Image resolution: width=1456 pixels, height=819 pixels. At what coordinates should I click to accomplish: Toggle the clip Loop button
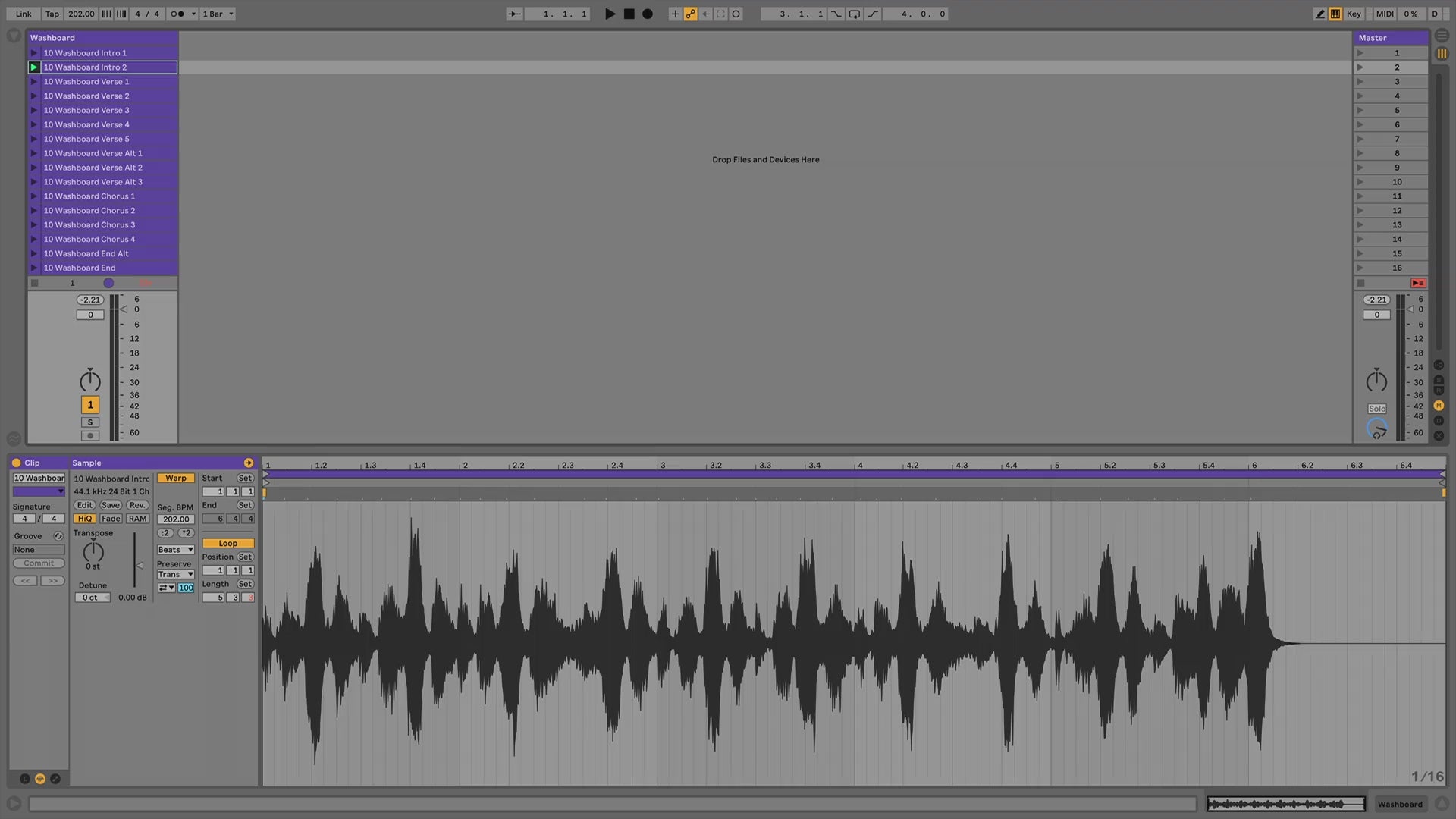click(227, 544)
